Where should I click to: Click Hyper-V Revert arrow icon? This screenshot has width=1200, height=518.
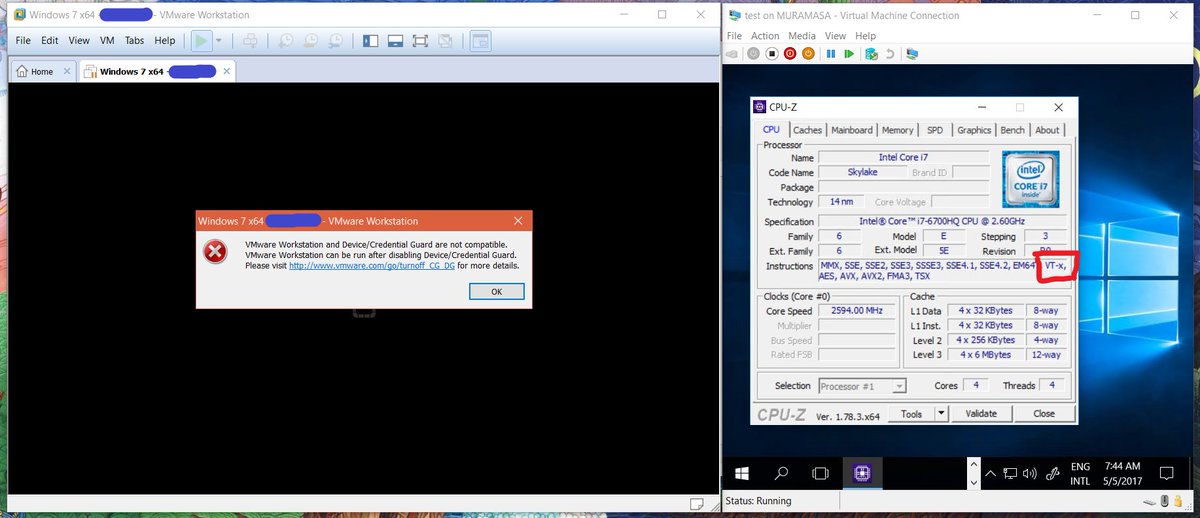pyautogui.click(x=889, y=54)
